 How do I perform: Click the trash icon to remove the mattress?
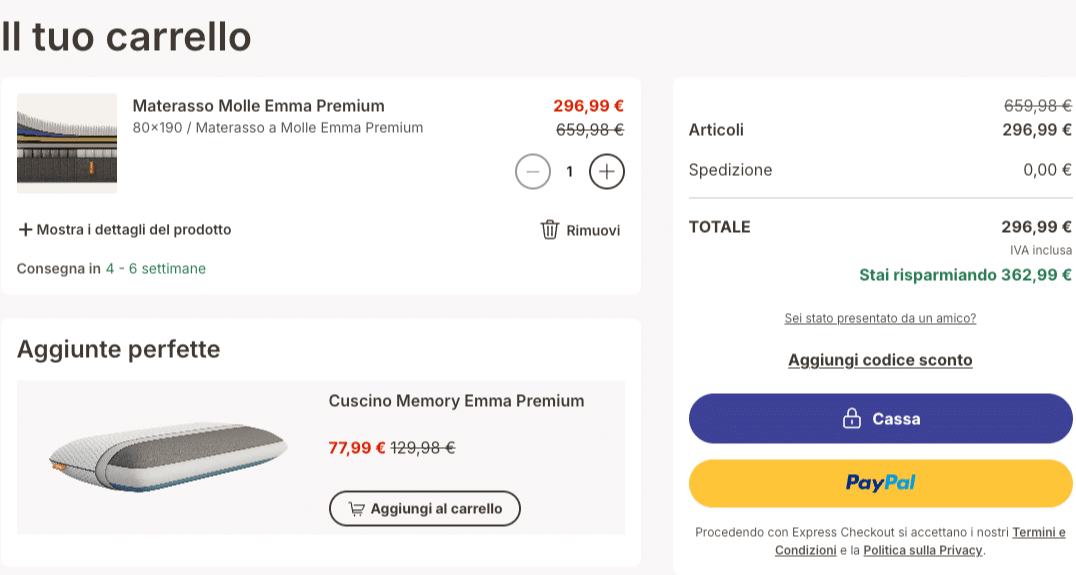point(550,230)
